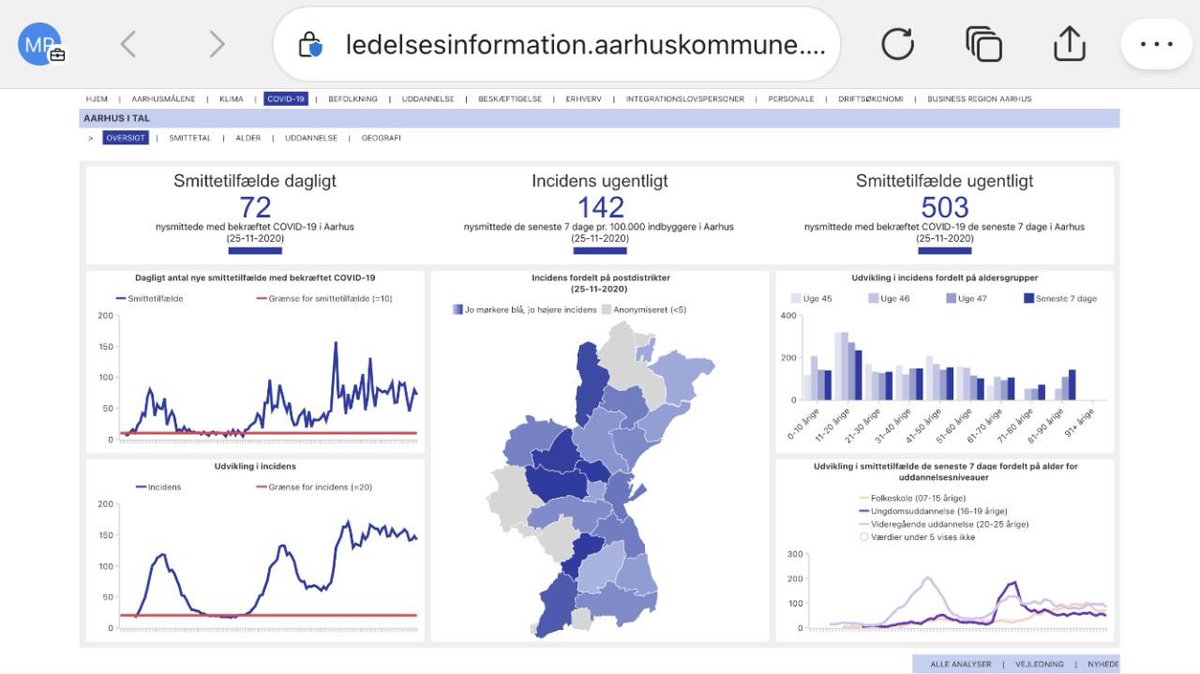This screenshot has width=1200, height=674.
Task: Open the Geografi tab
Action: point(380,138)
